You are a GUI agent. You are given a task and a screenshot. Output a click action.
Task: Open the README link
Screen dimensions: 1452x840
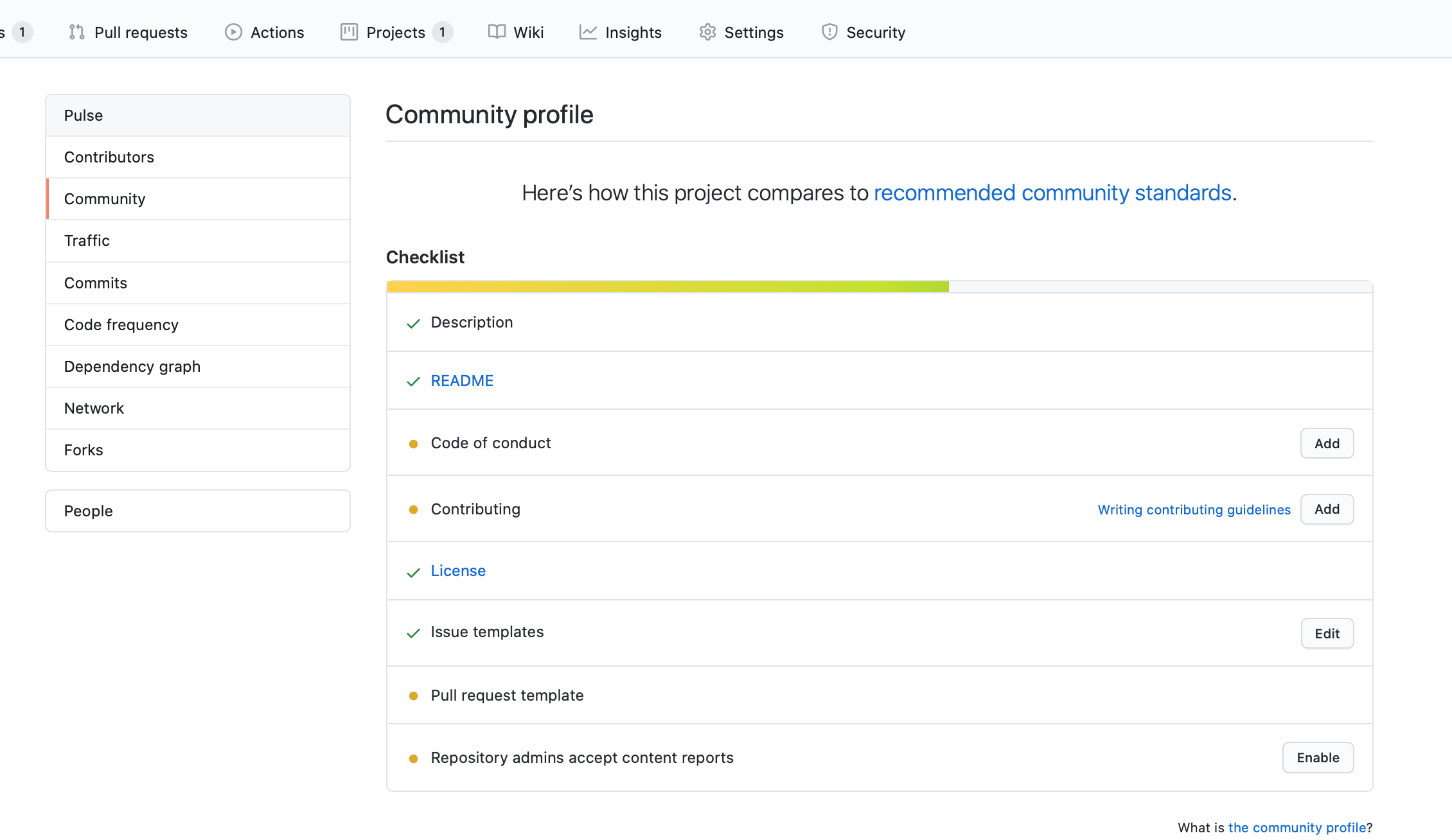tap(462, 381)
